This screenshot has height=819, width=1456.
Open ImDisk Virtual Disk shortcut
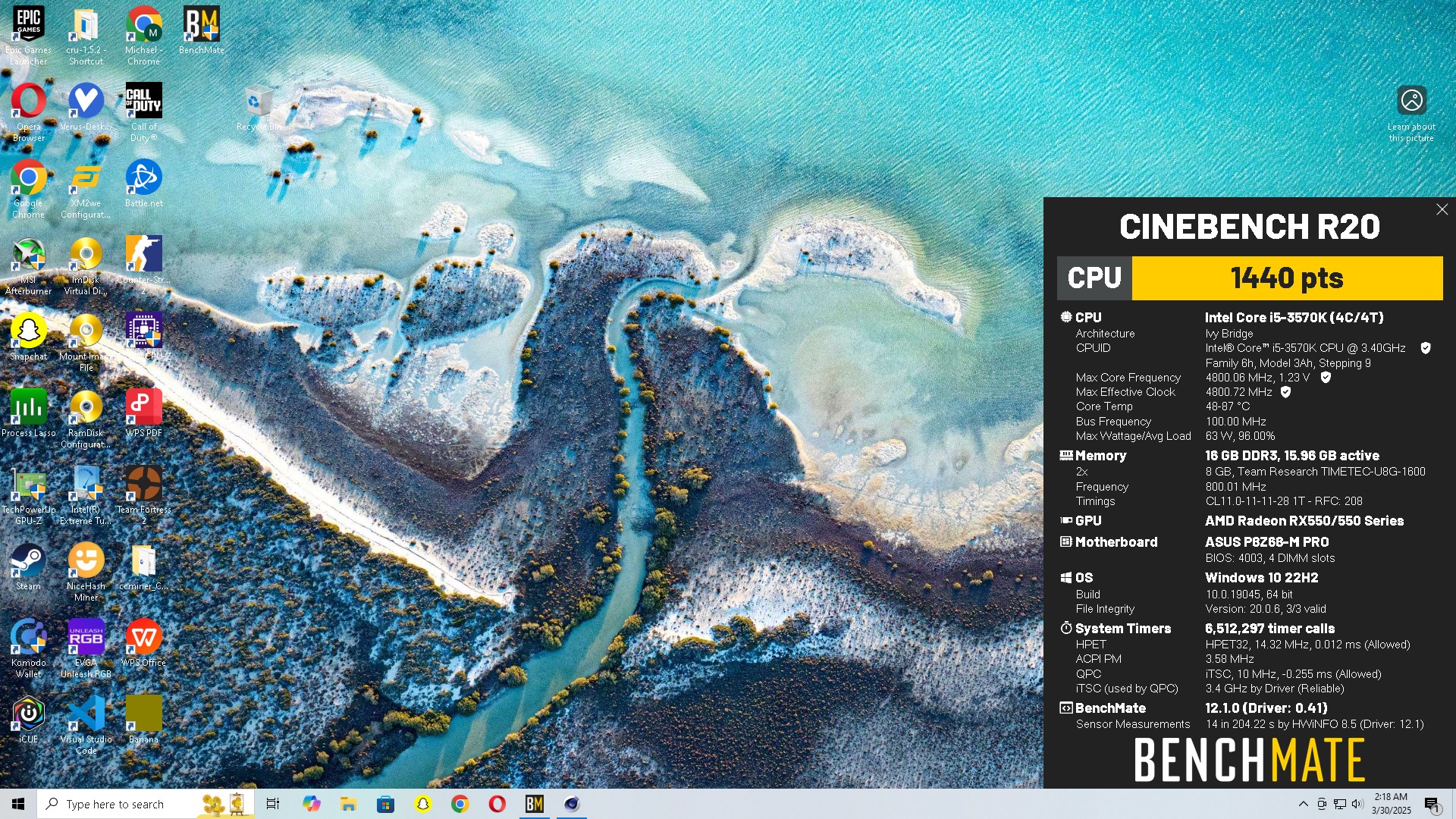[86, 265]
